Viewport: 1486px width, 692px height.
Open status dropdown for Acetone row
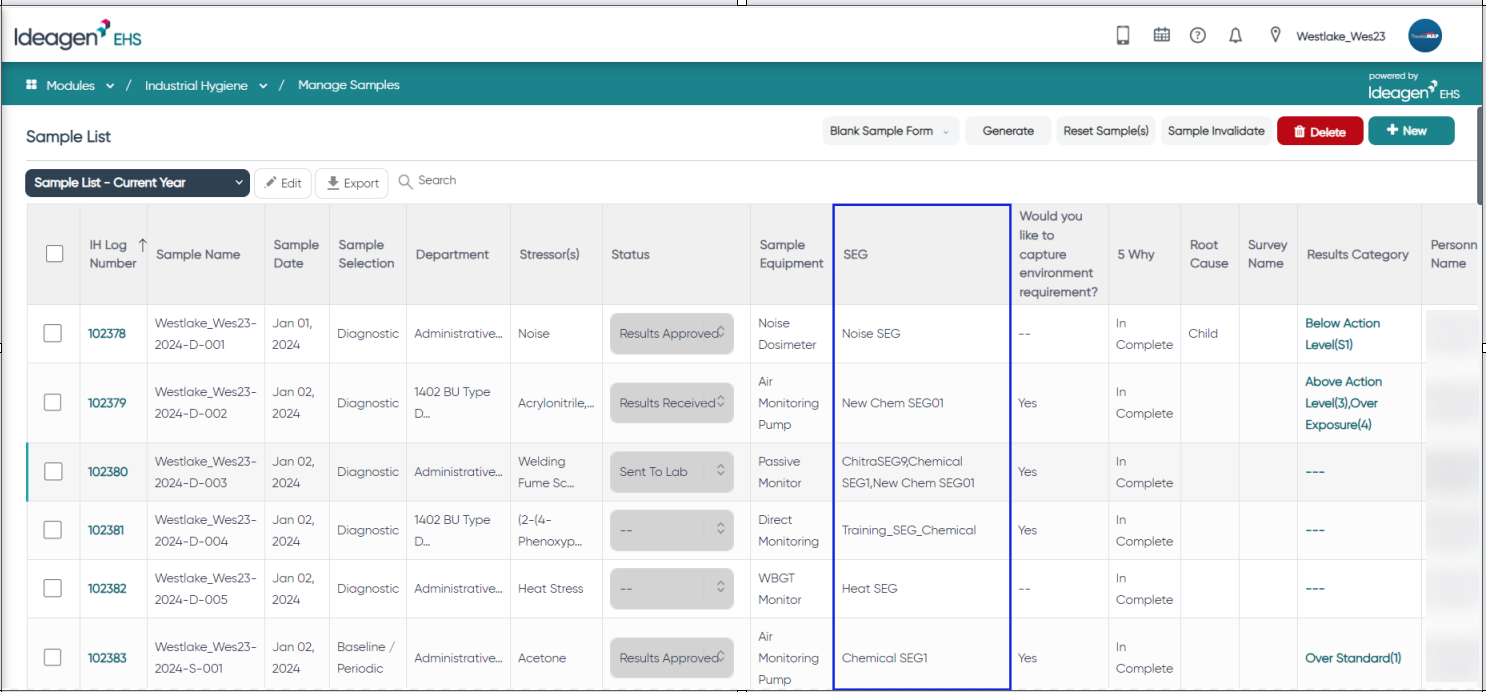672,657
